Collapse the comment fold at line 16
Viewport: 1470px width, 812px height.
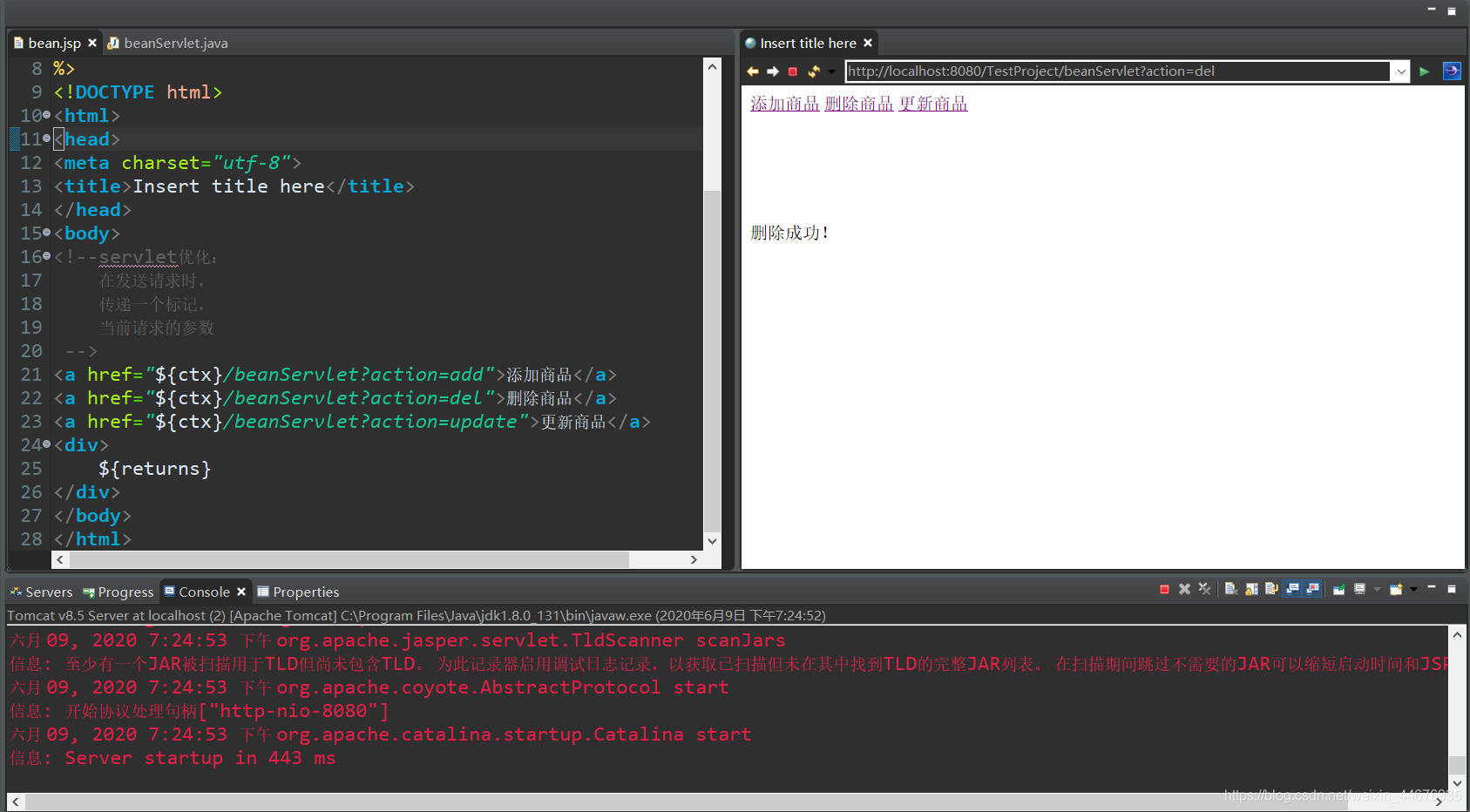pyautogui.click(x=46, y=256)
